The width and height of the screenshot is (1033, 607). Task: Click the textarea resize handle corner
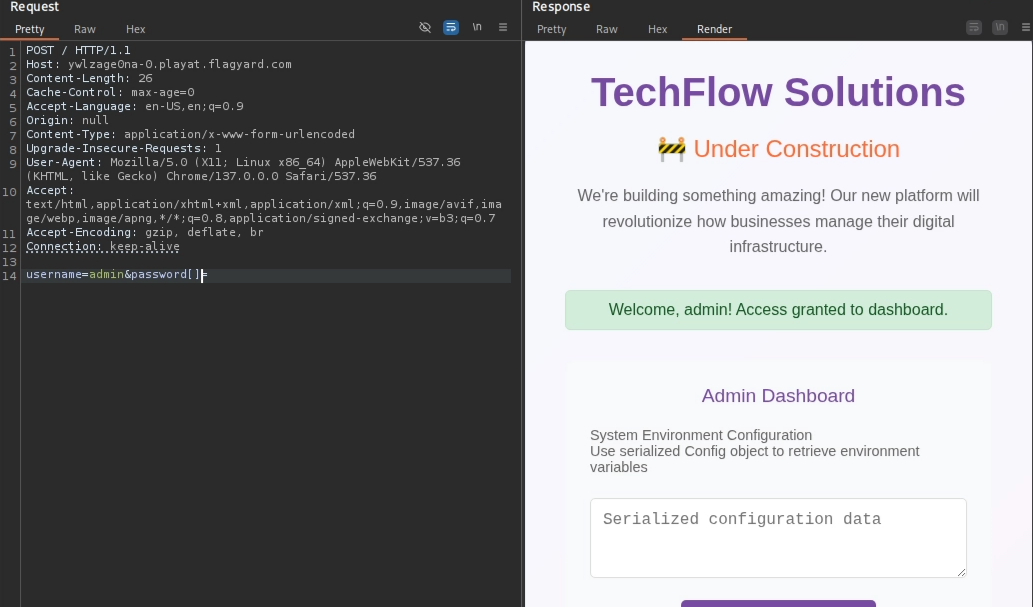961,572
